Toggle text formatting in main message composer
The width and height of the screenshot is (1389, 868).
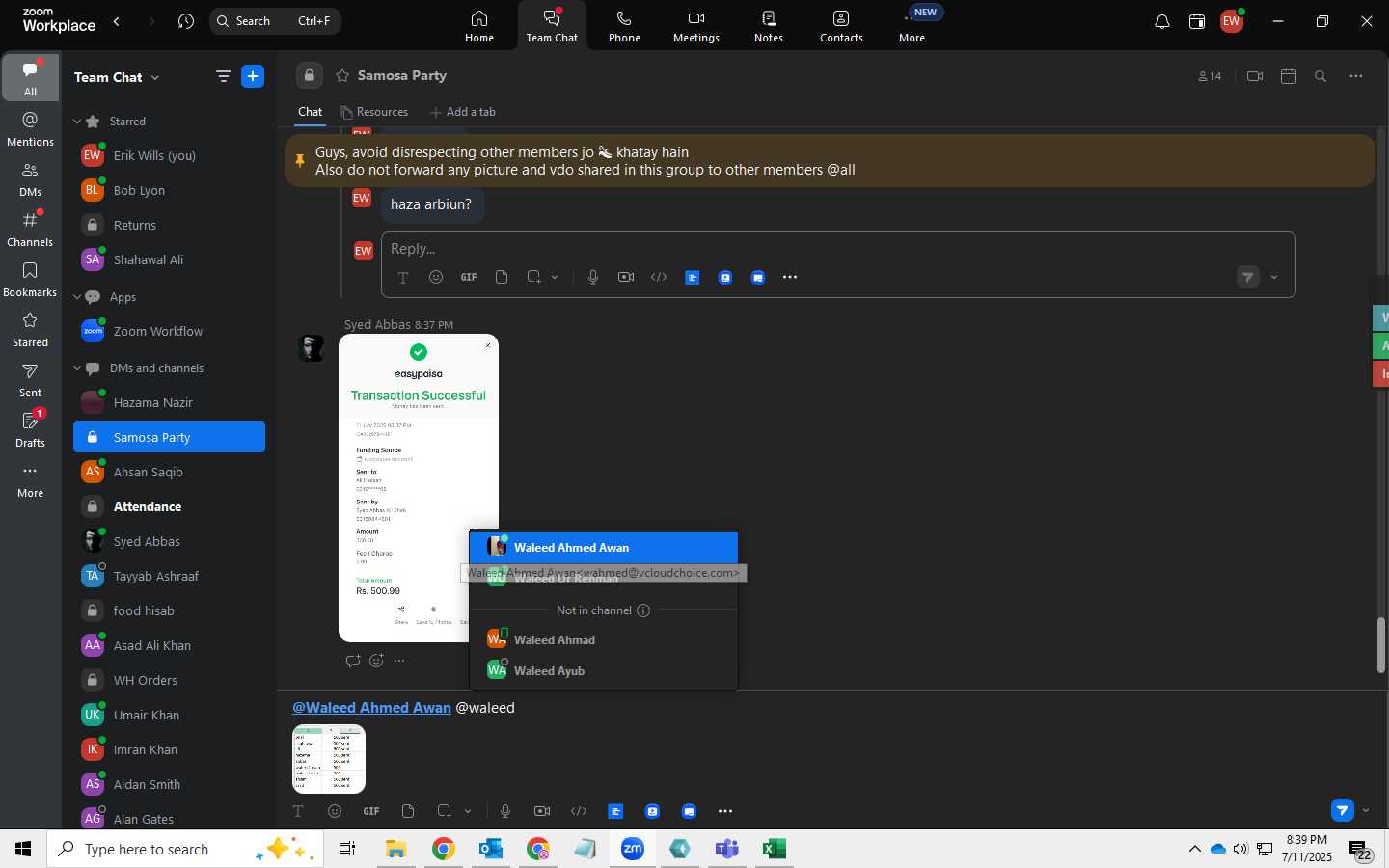click(298, 811)
